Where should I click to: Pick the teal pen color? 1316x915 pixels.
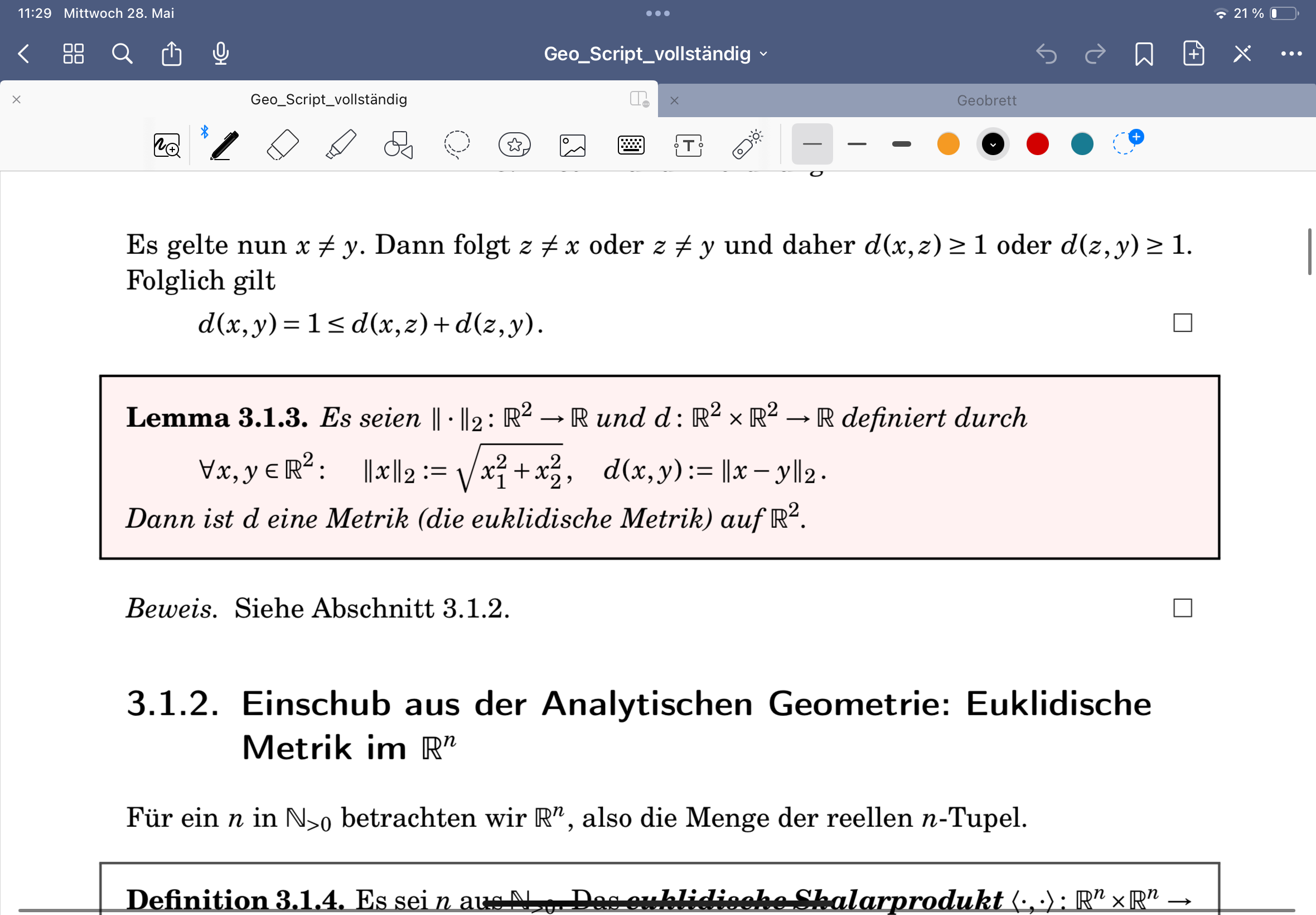click(1082, 144)
